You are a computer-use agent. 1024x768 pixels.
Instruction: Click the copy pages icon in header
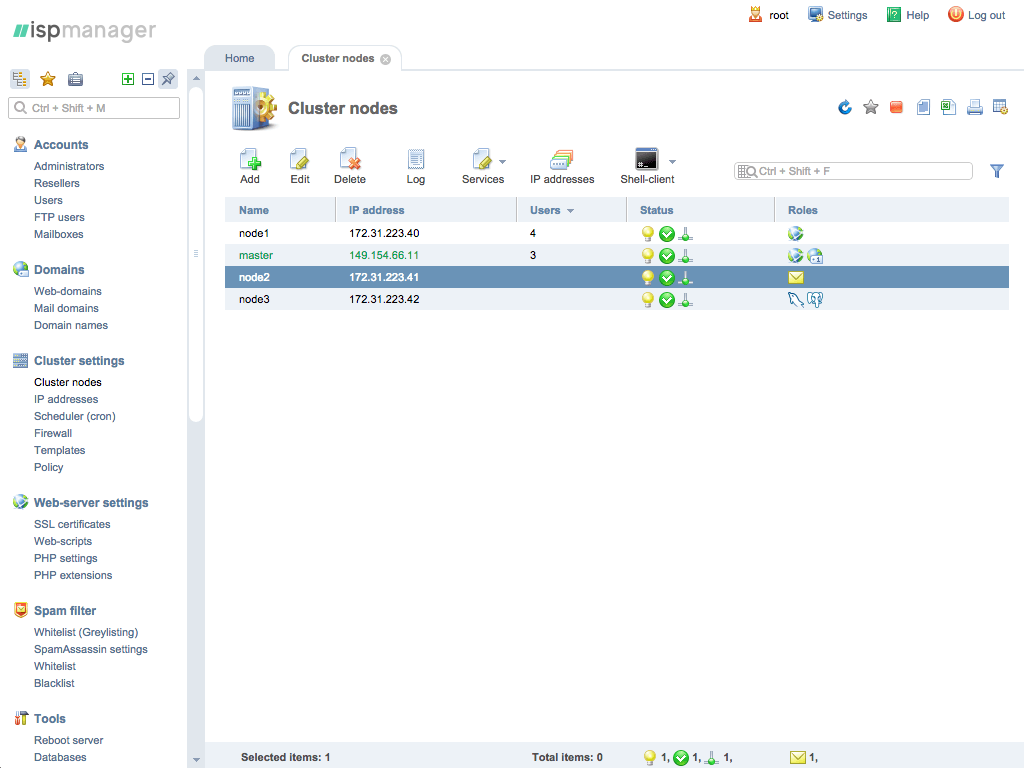923,107
